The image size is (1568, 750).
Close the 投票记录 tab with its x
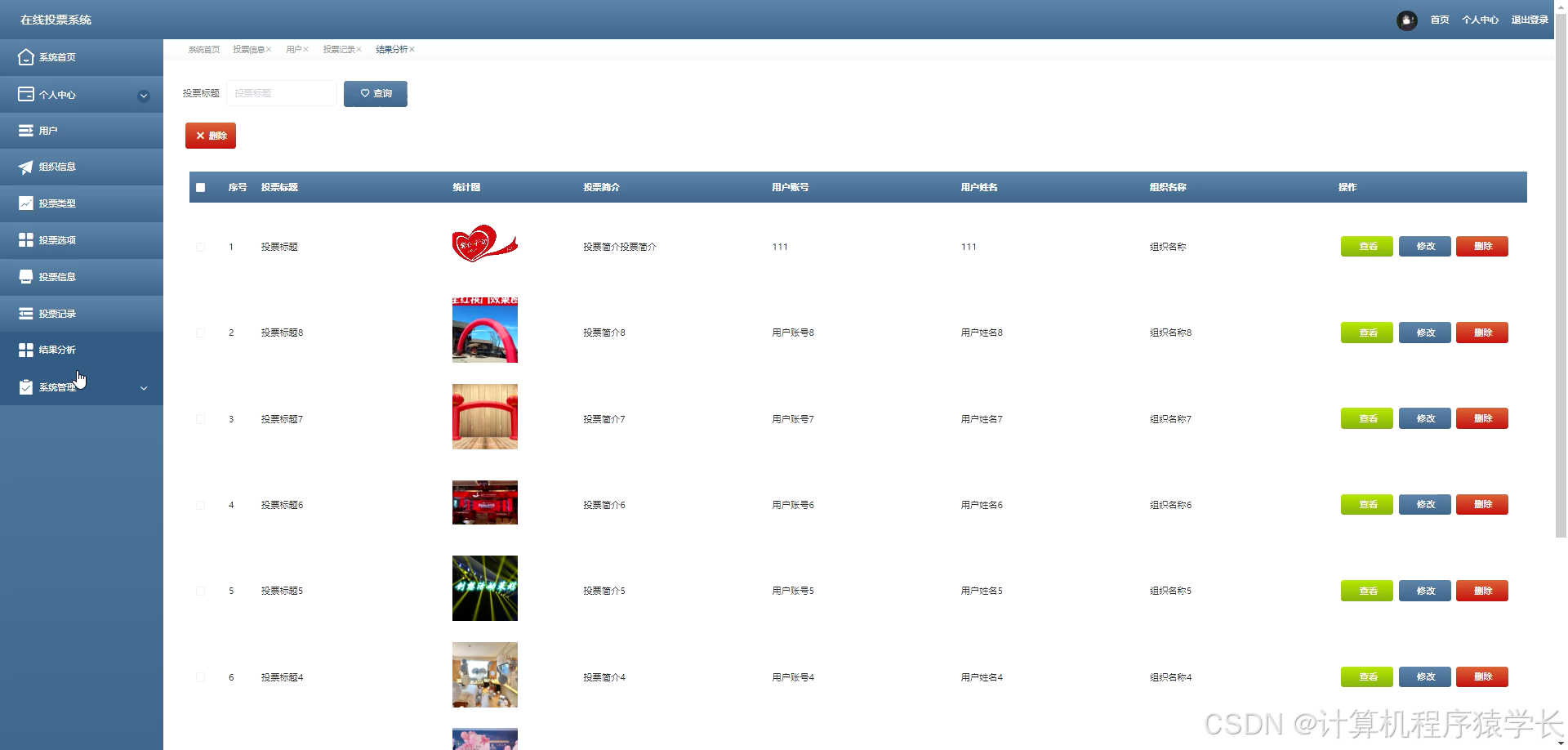click(x=359, y=50)
